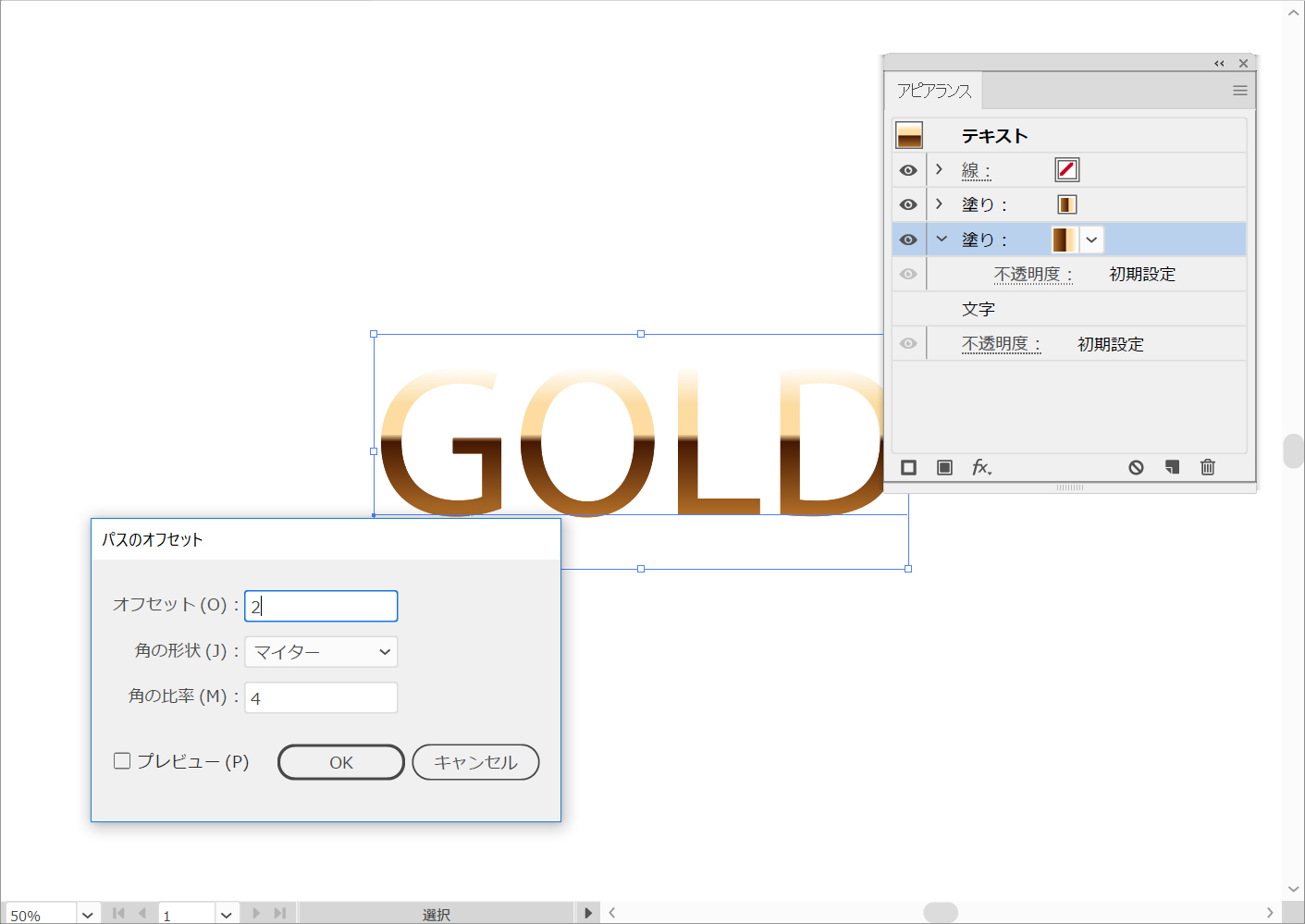Click the Offset value input field
The width and height of the screenshot is (1305, 924).
click(321, 606)
